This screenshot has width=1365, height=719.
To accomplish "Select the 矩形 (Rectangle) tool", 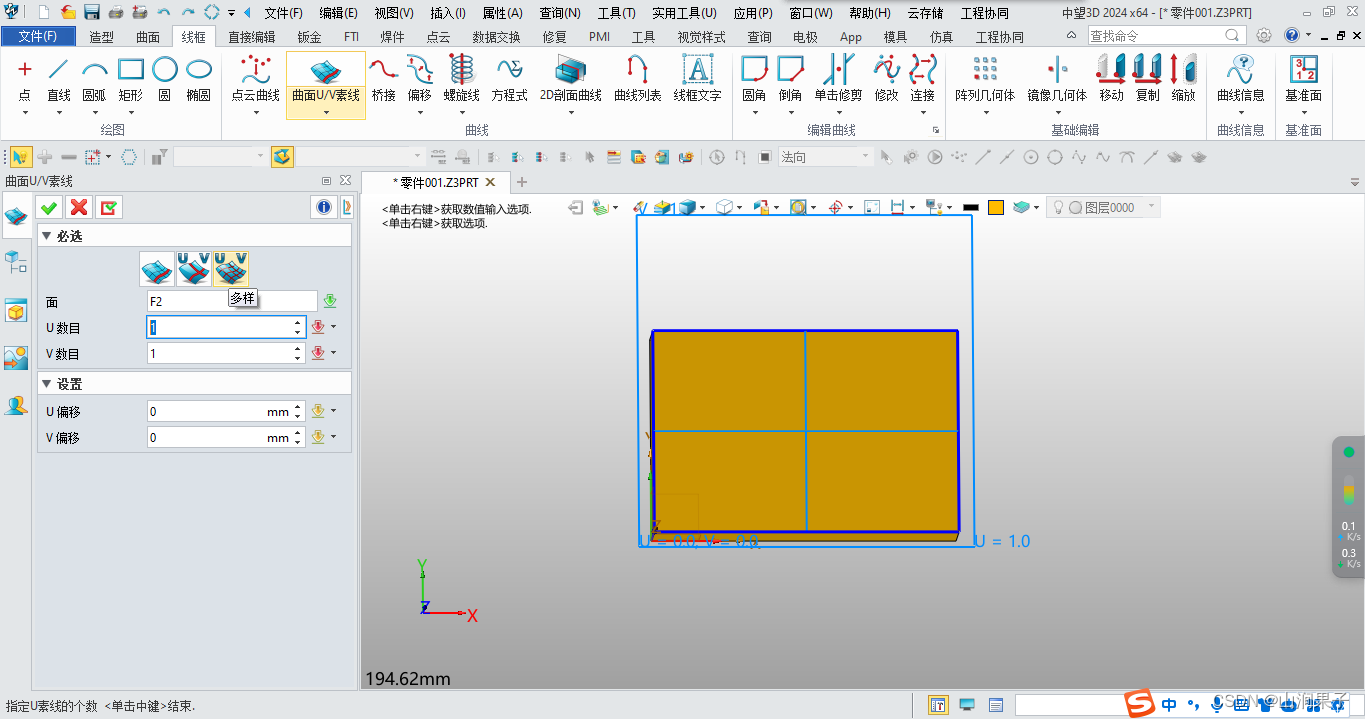I will 130,80.
